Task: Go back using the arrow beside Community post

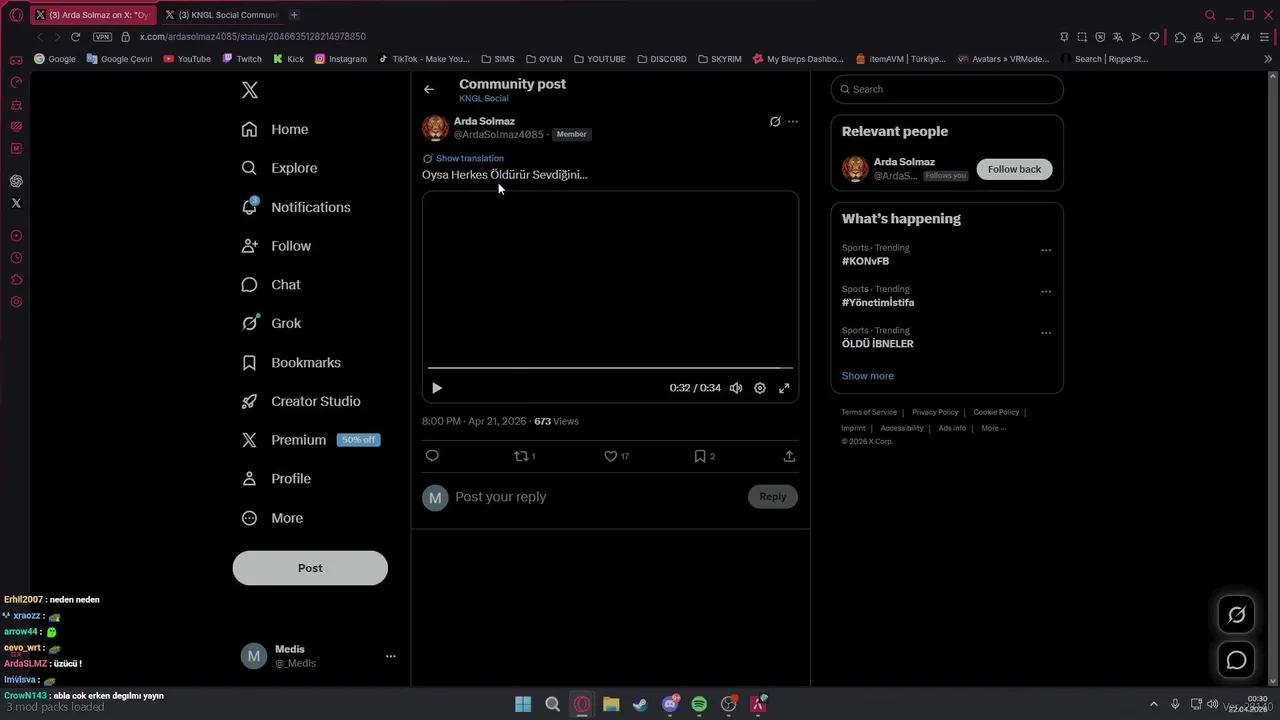Action: [x=429, y=90]
